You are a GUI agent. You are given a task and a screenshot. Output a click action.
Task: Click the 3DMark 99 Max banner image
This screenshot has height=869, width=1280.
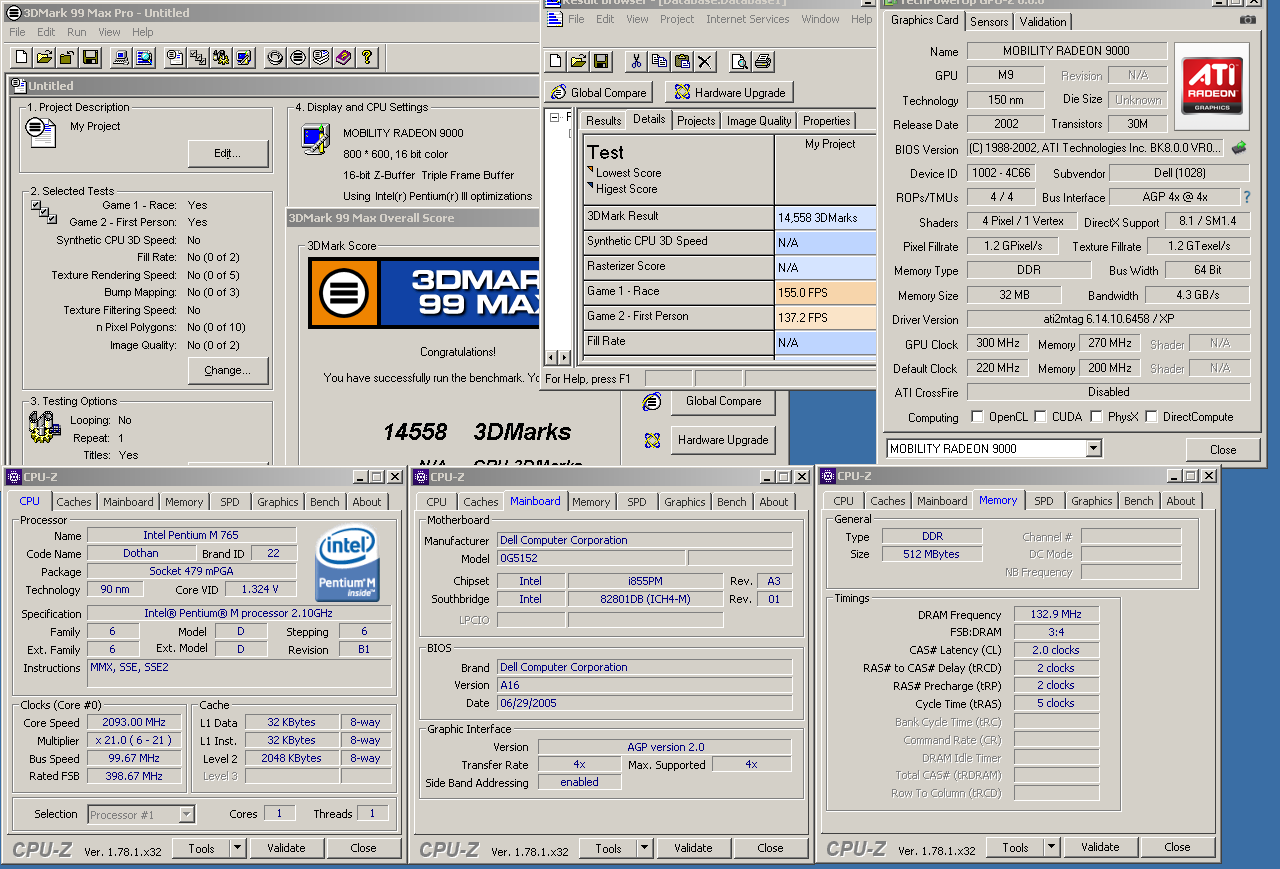click(x=423, y=293)
